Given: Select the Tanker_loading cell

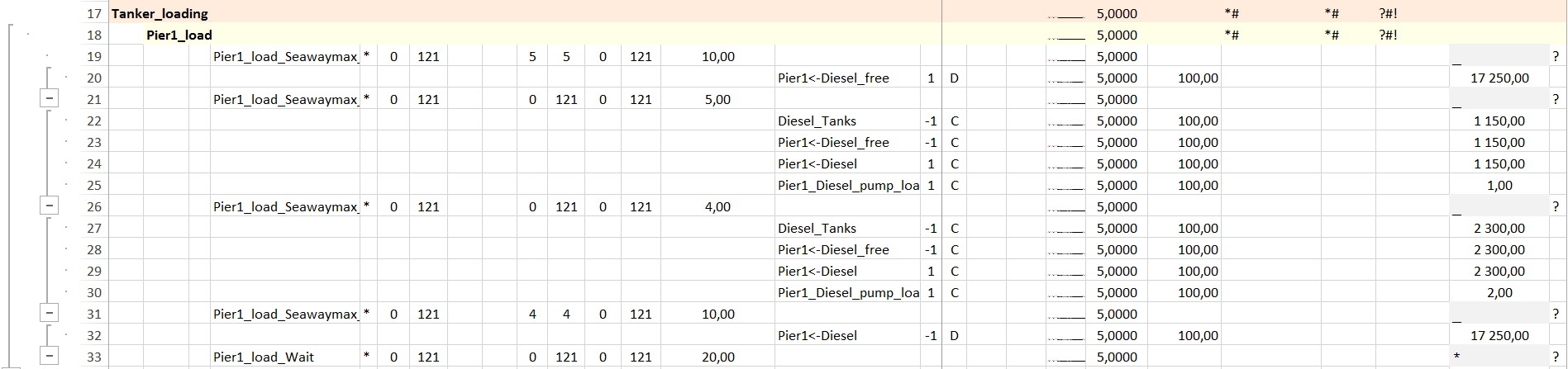Looking at the screenshot, I should [x=160, y=14].
